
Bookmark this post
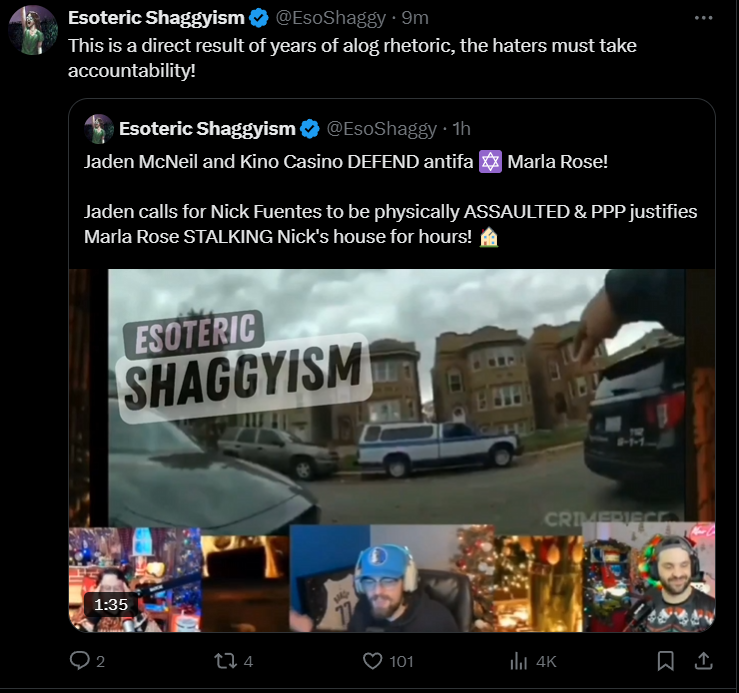coord(665,661)
